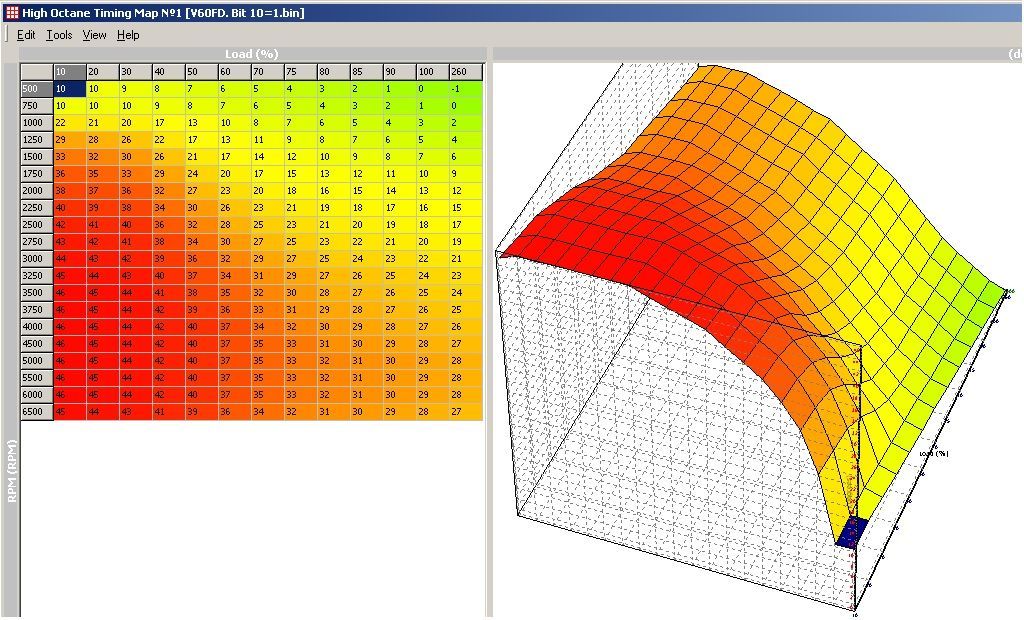
Task: Click the blank top-left corner table cell
Action: 37,72
